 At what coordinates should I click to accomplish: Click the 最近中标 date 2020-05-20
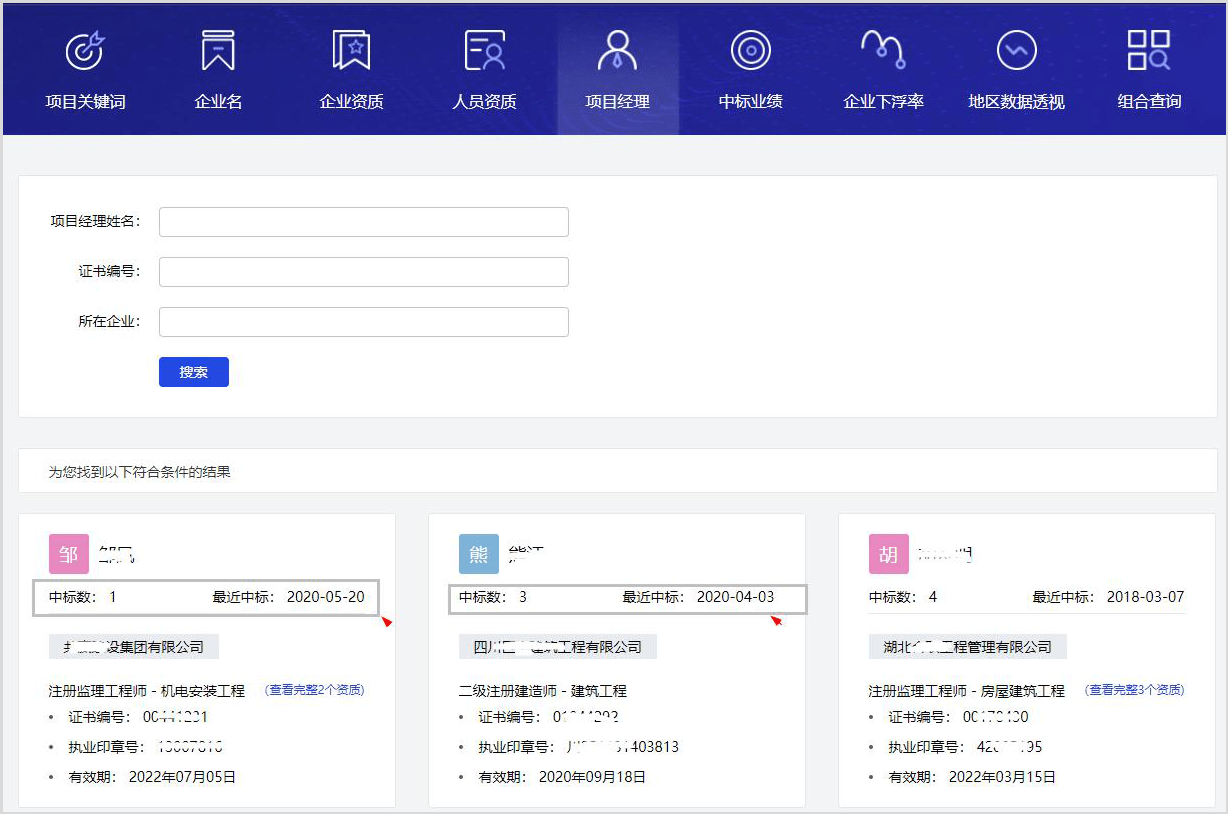pos(326,597)
